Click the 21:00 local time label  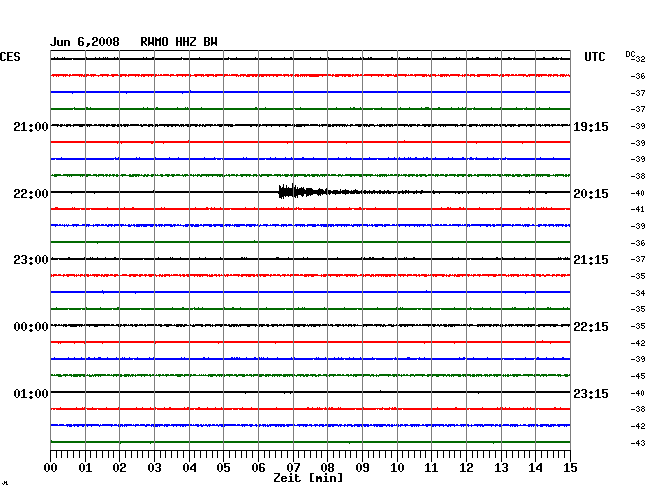click(x=31, y=126)
